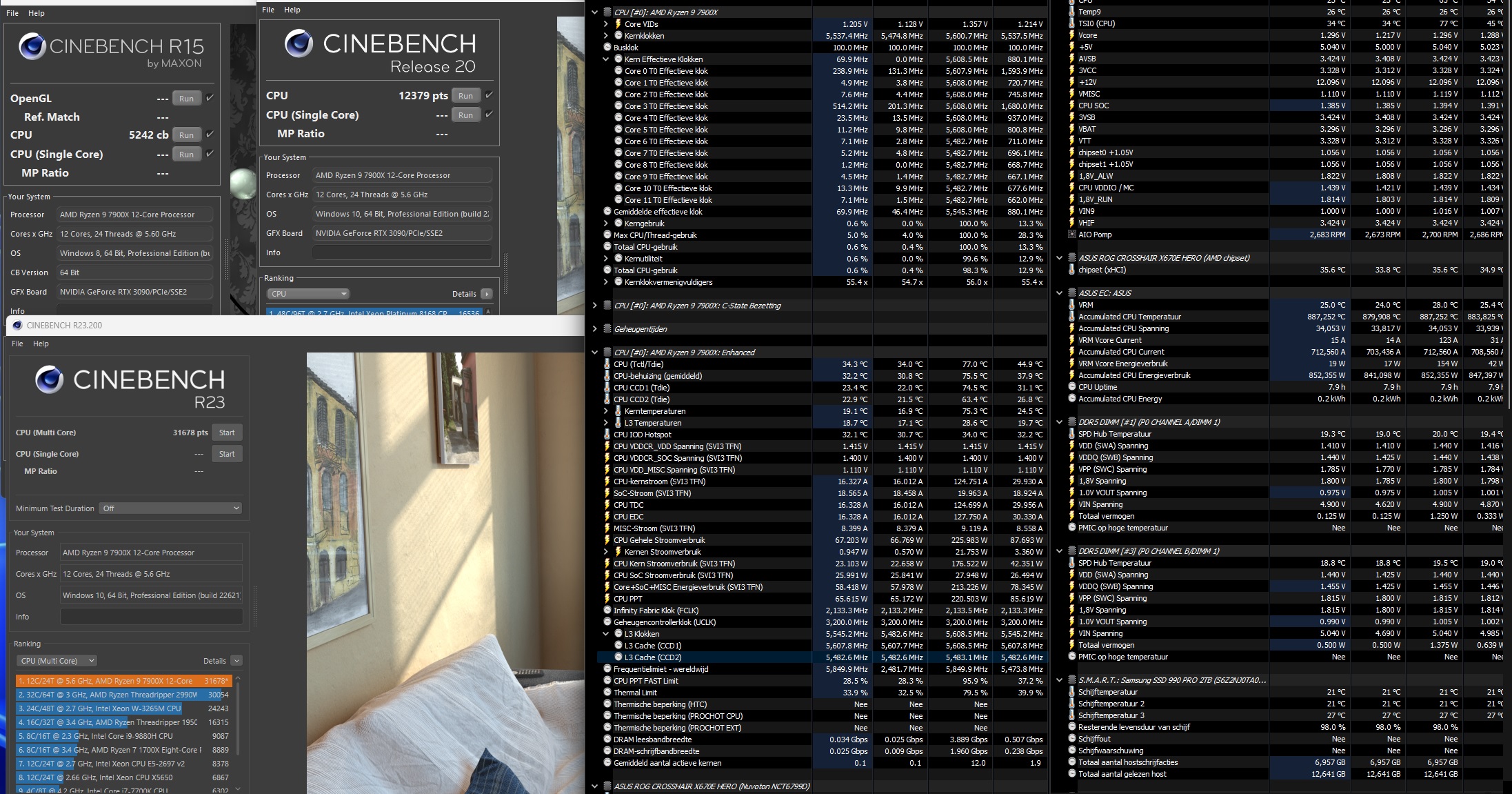The image size is (1512, 794).
Task: Click the Cinebench R15 logo sphere icon
Action: [32, 47]
